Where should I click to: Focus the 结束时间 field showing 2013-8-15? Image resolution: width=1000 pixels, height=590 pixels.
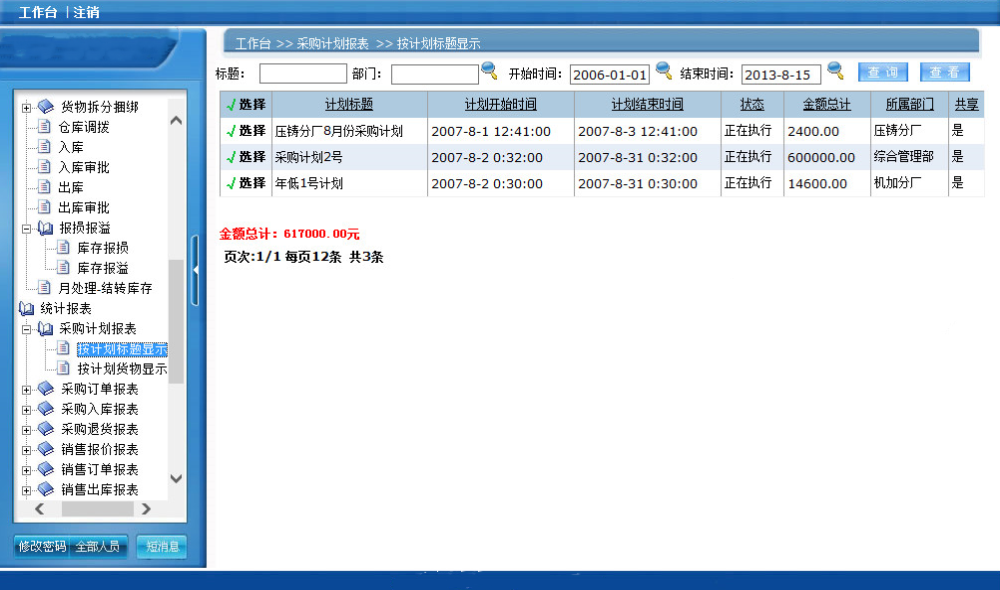pos(781,74)
